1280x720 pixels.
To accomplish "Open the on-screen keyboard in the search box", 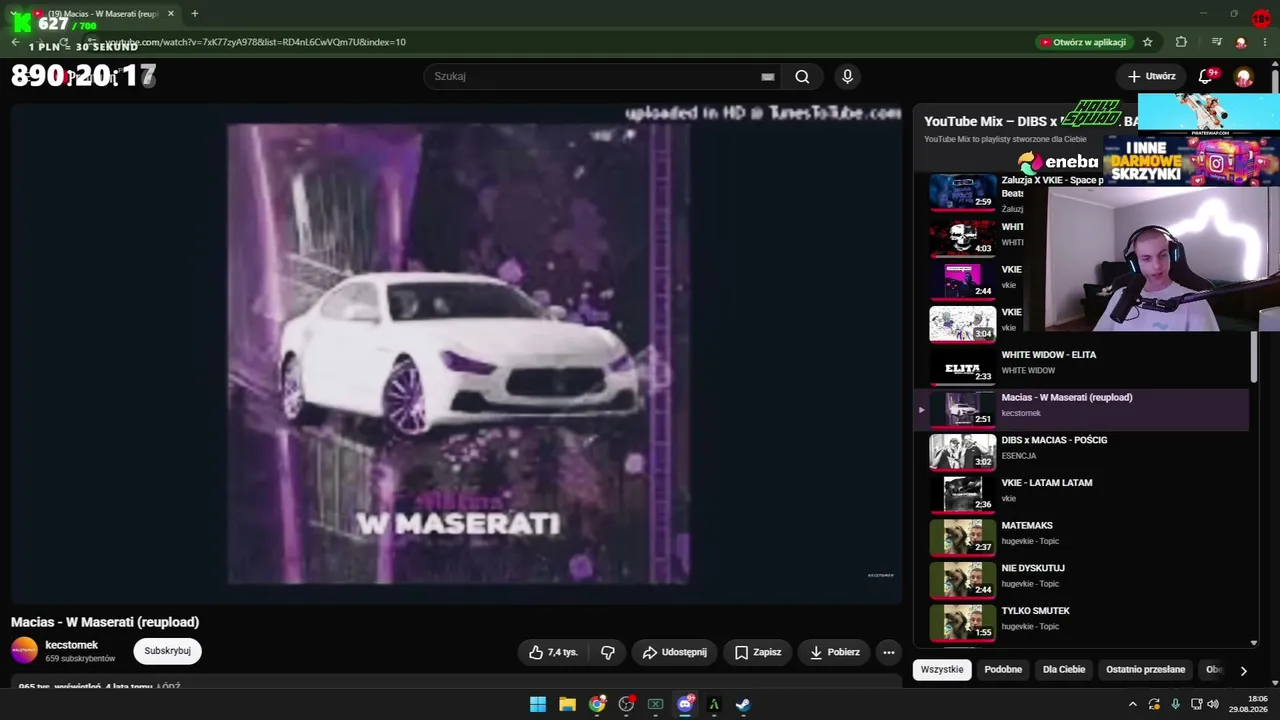I will coord(767,77).
